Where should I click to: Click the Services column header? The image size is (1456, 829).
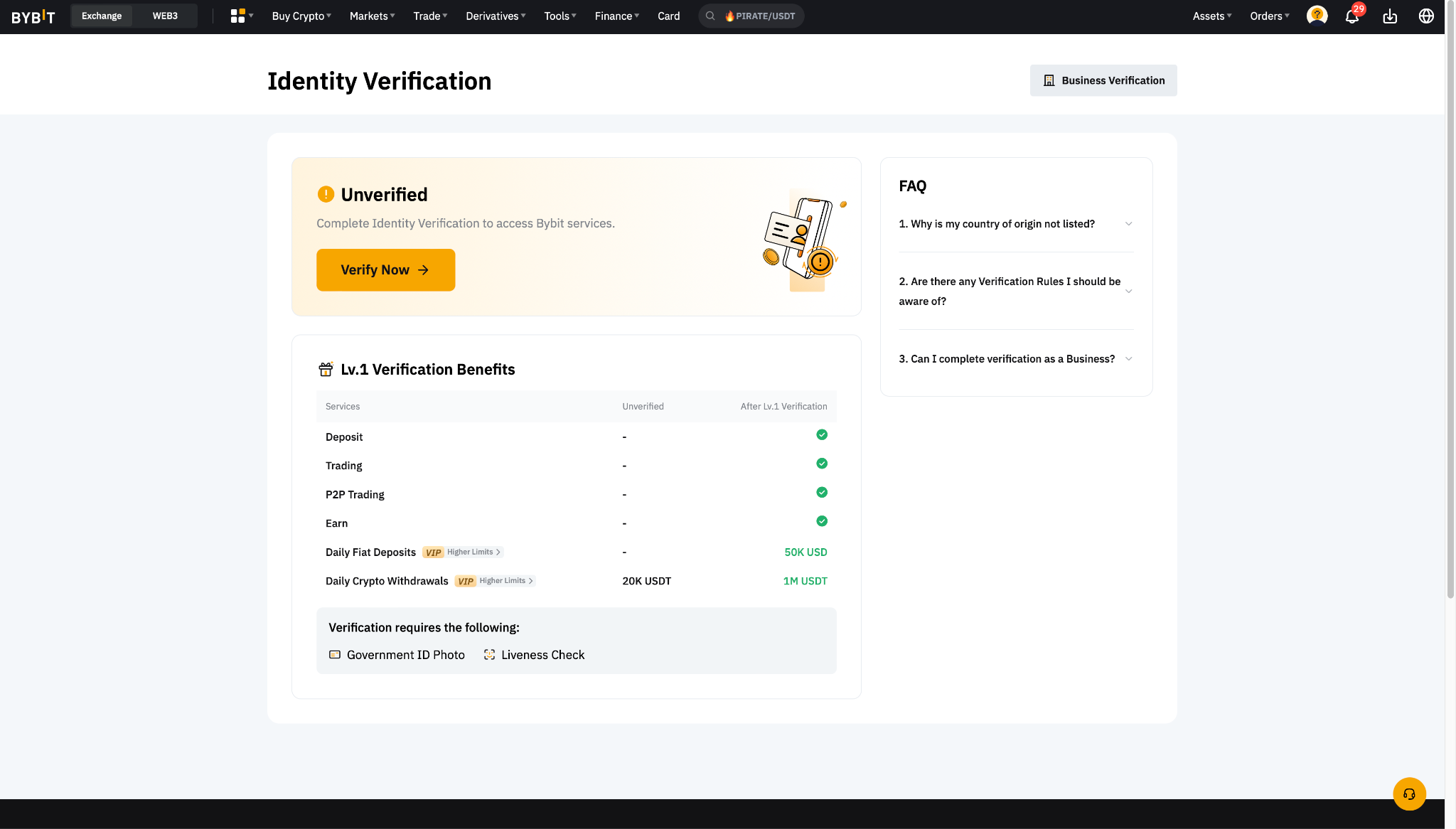click(x=343, y=407)
